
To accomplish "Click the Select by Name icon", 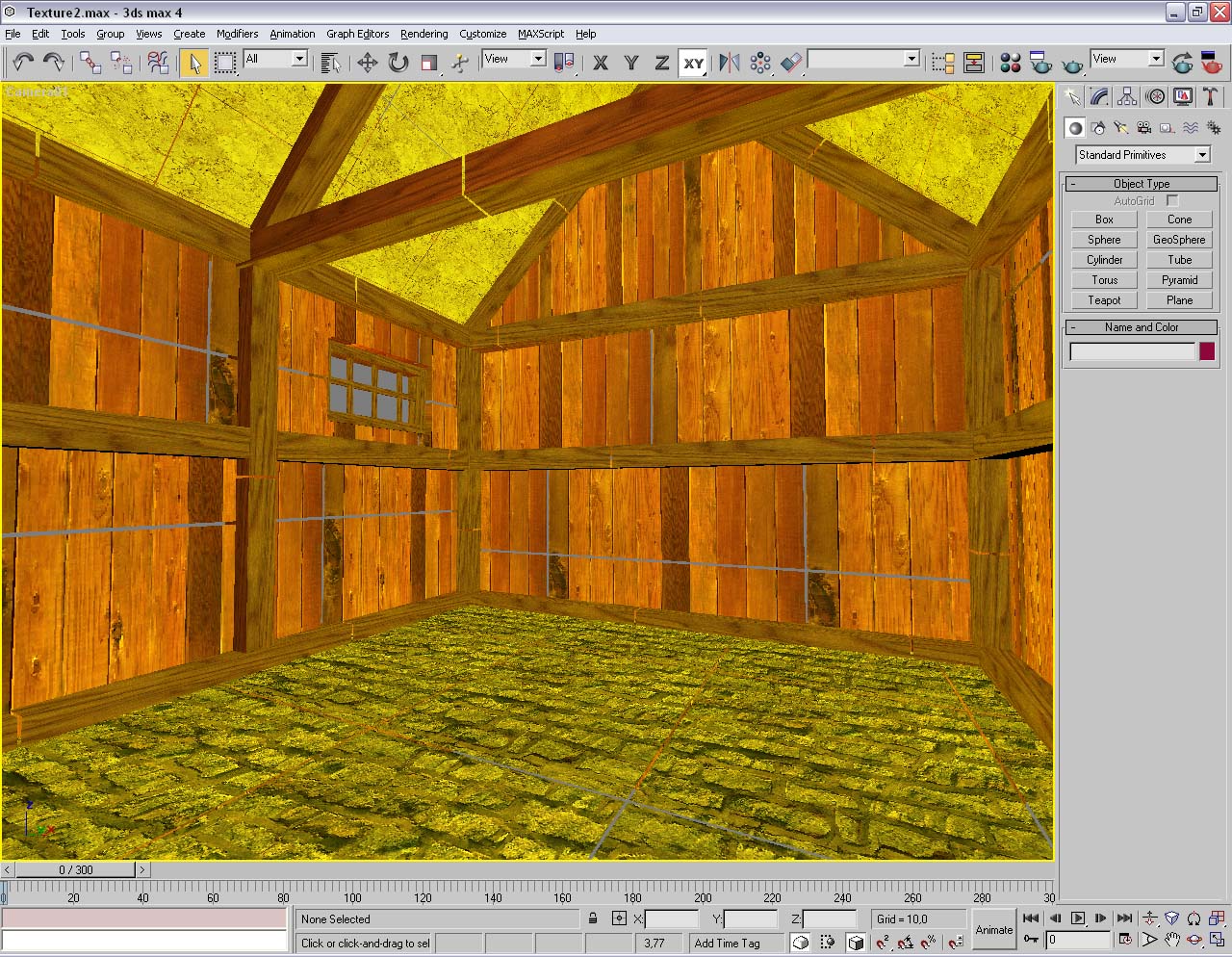I will click(330, 63).
